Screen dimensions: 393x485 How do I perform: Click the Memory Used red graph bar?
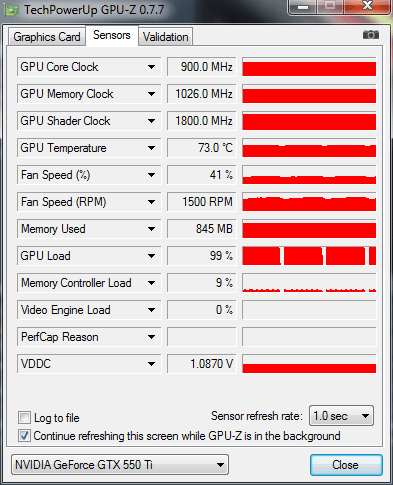[309, 229]
